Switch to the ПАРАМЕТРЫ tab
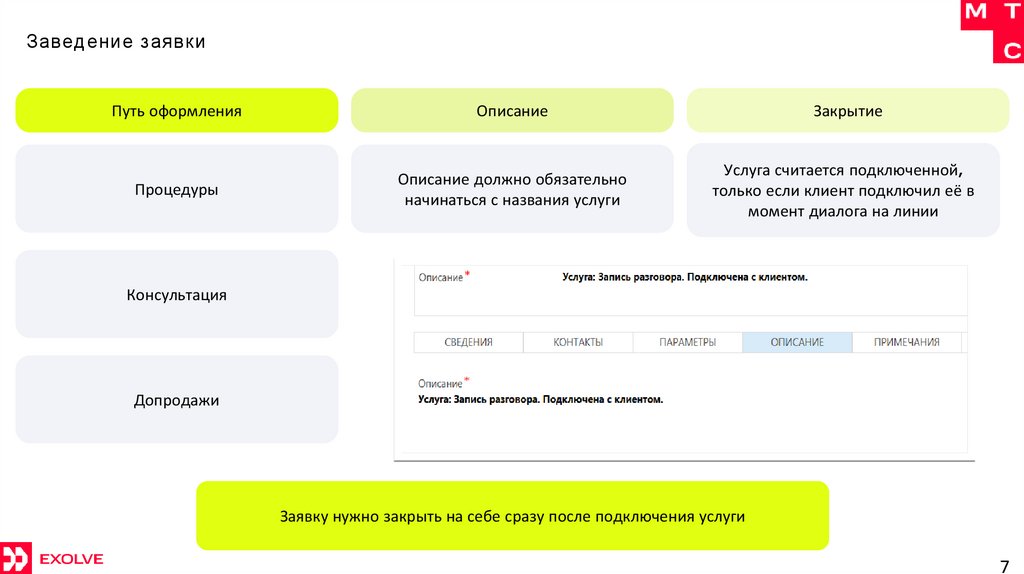1024x574 pixels. 688,342
